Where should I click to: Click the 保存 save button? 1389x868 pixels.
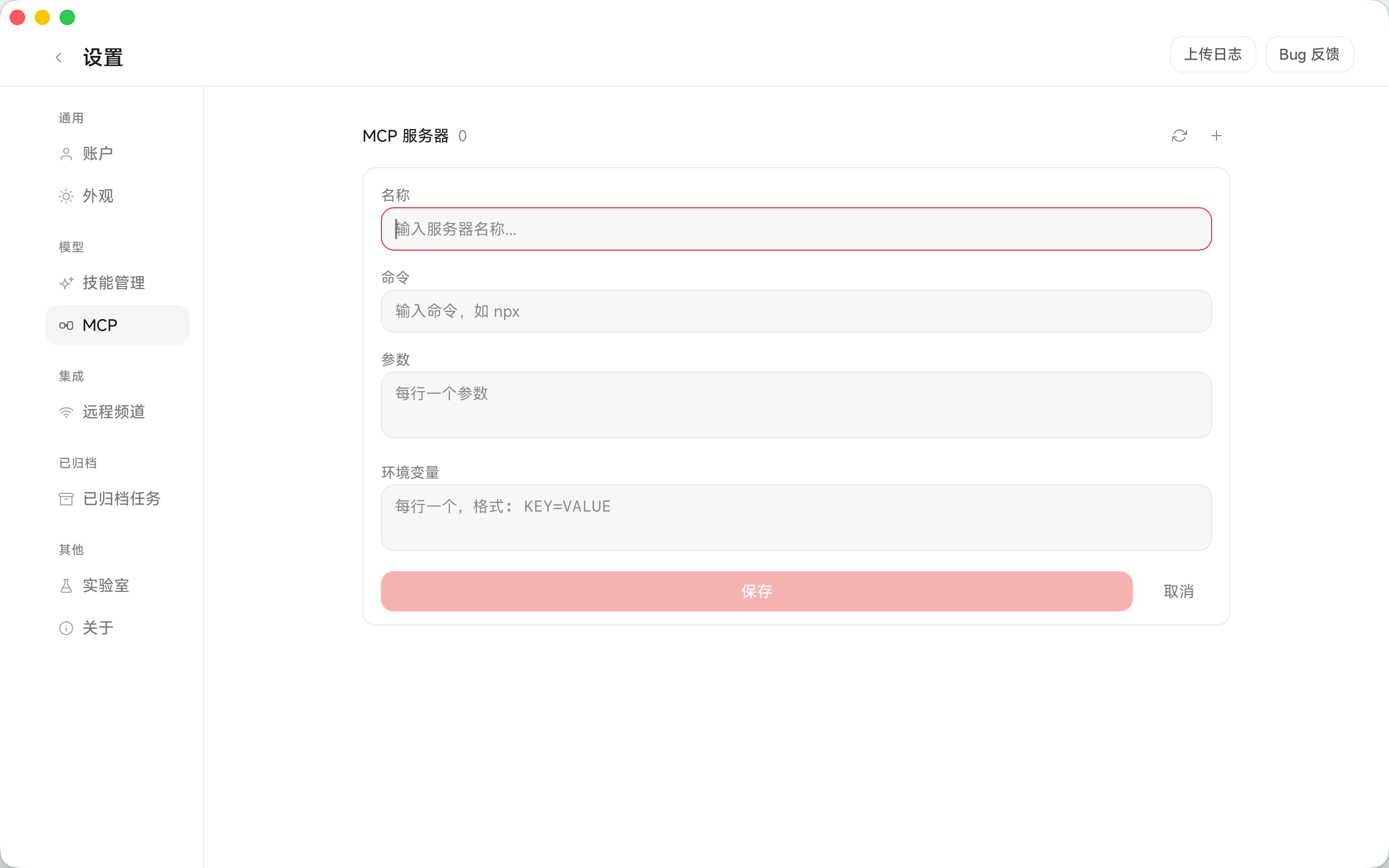pyautogui.click(x=756, y=591)
